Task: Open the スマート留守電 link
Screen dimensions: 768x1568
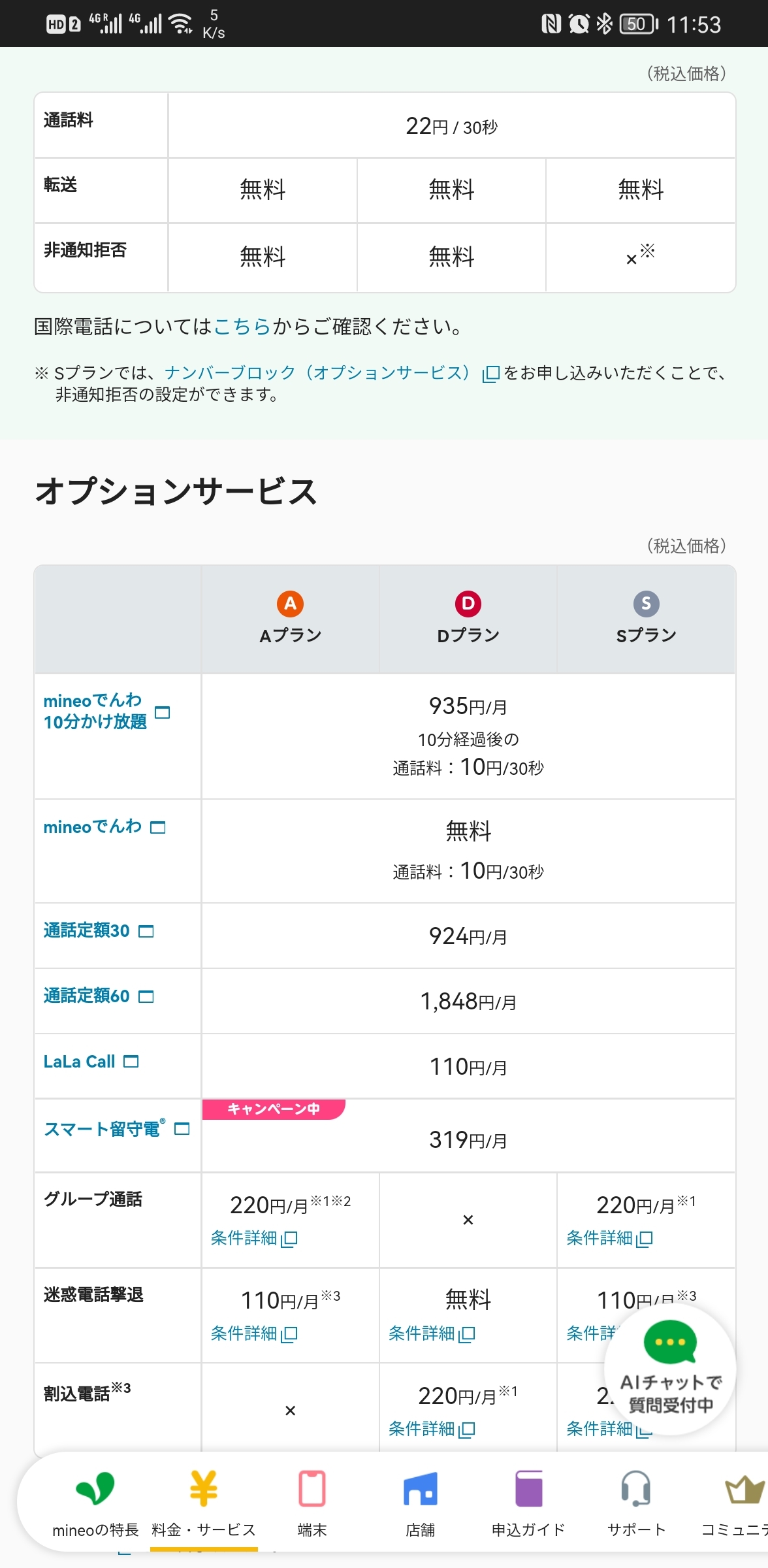Action: [103, 1129]
